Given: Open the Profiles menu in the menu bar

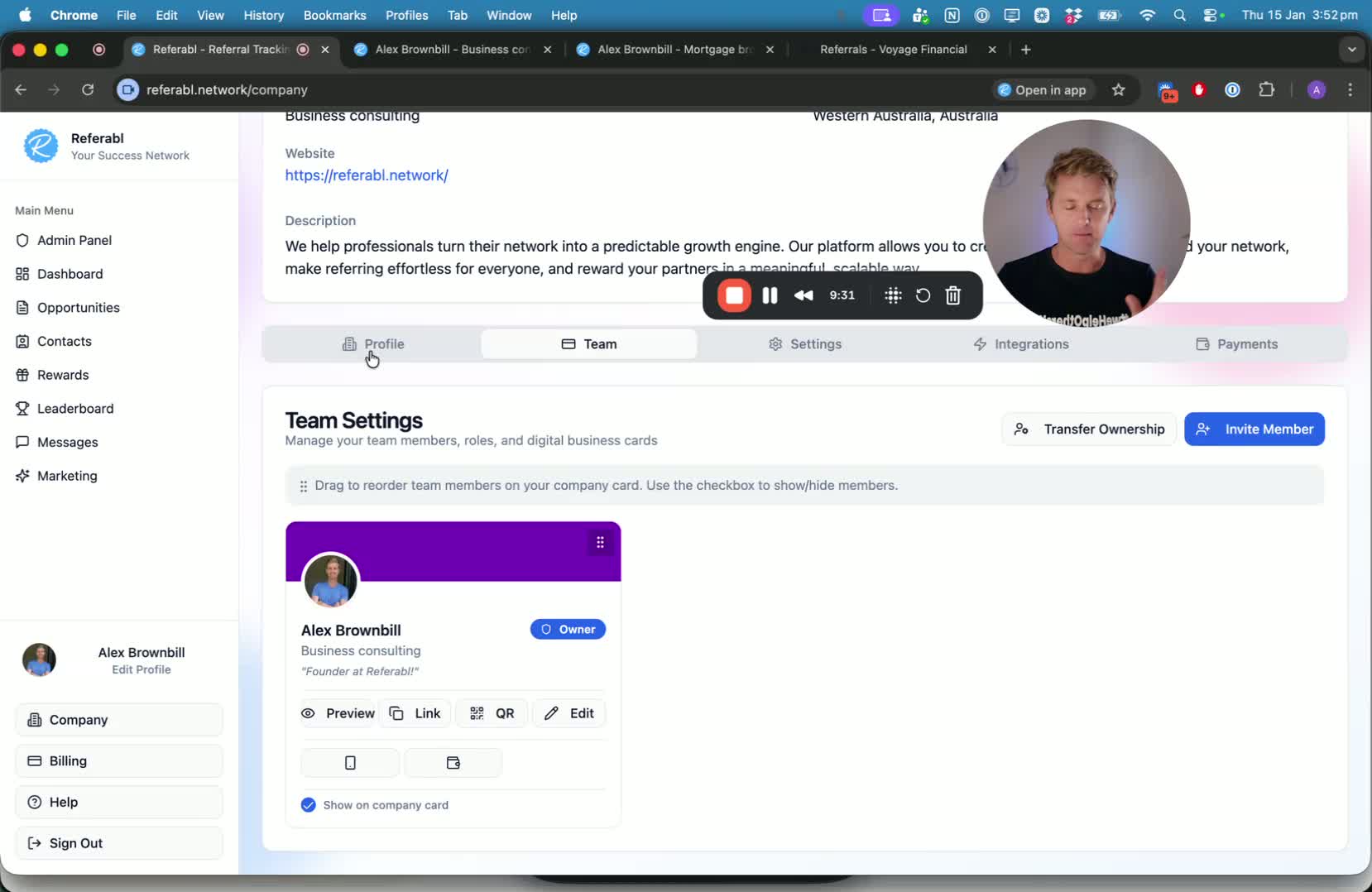Looking at the screenshot, I should click(407, 15).
